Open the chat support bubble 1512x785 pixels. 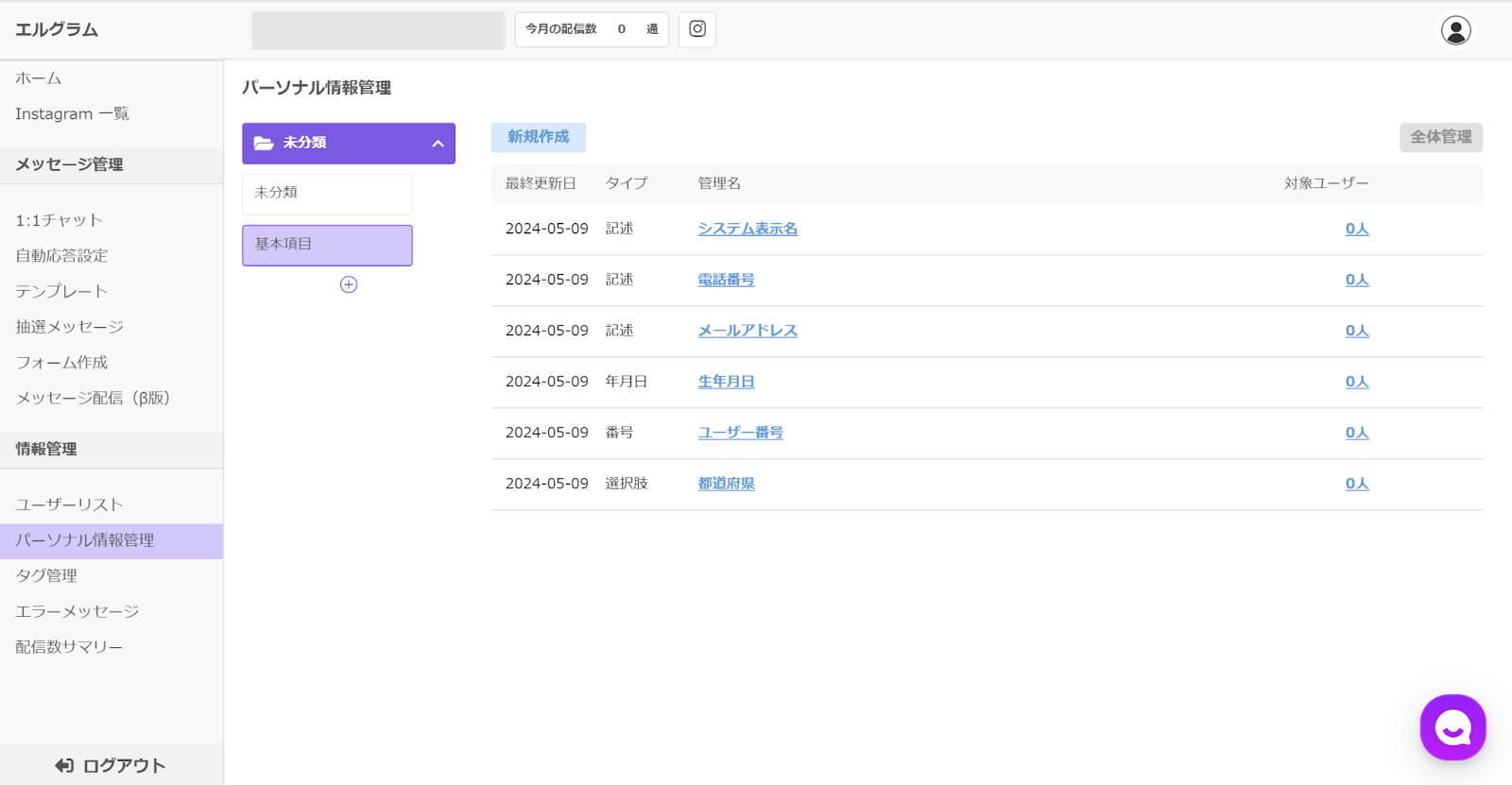click(1452, 727)
